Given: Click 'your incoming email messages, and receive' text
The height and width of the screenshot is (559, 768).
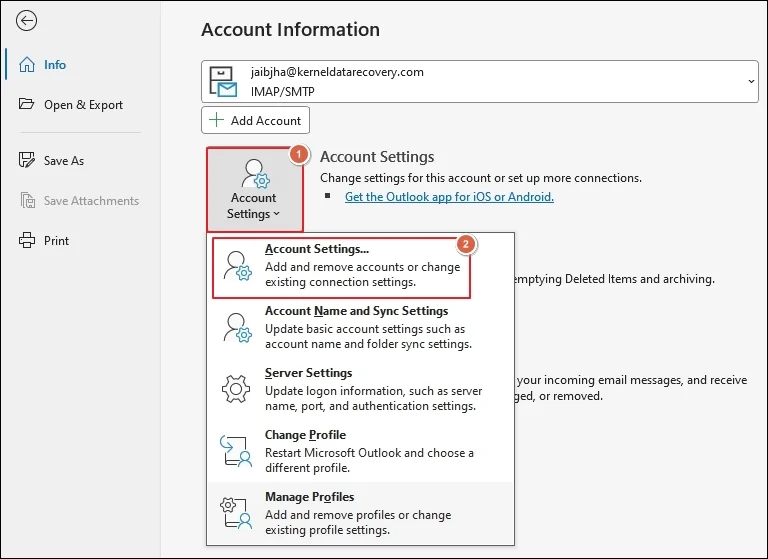Looking at the screenshot, I should [632, 380].
